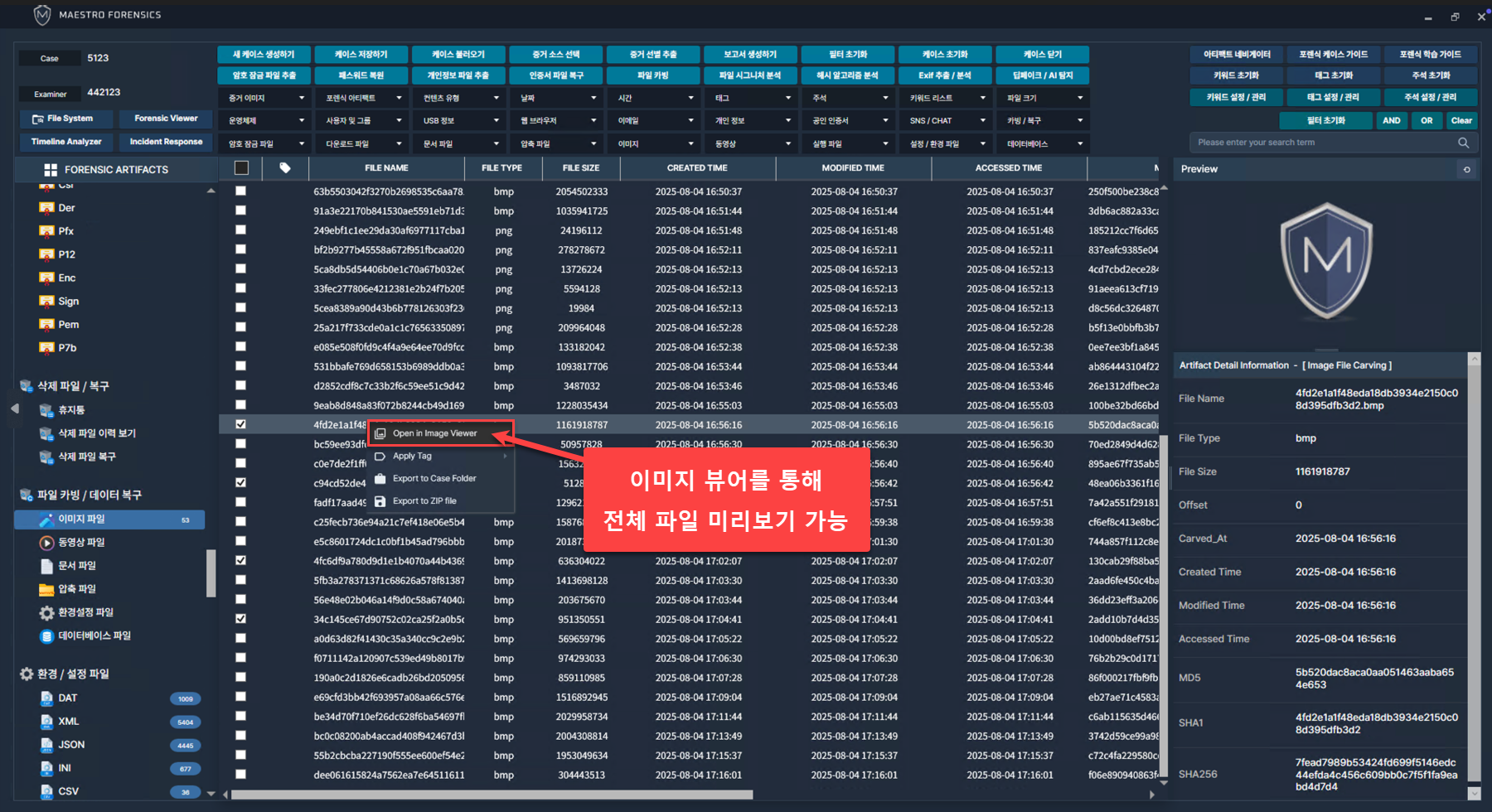Uncheck the checkbox for file 34c145ce67d
Viewport: 1492px width, 812px height.
[x=240, y=619]
